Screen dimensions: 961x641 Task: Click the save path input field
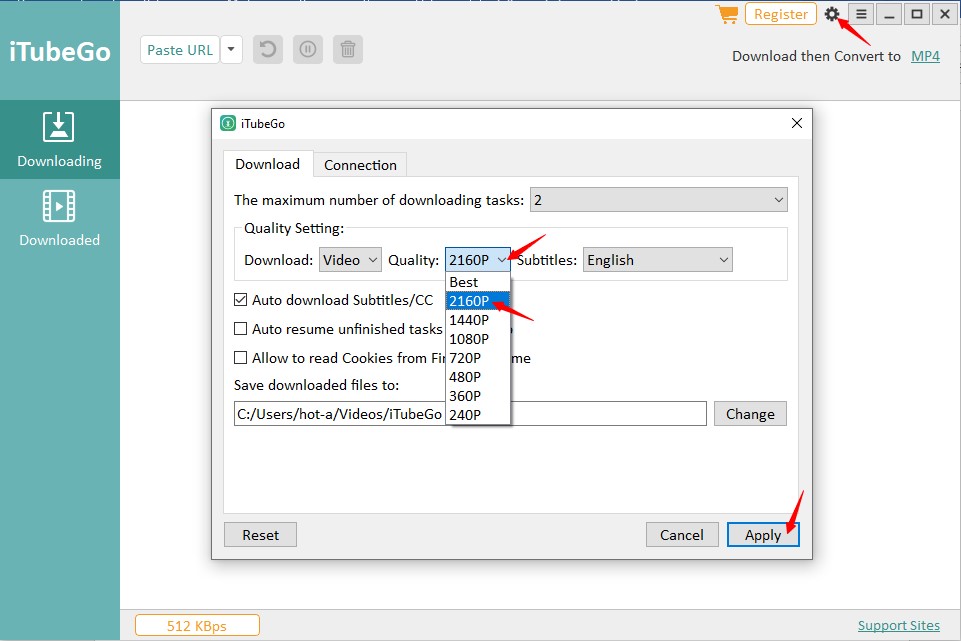coord(470,414)
